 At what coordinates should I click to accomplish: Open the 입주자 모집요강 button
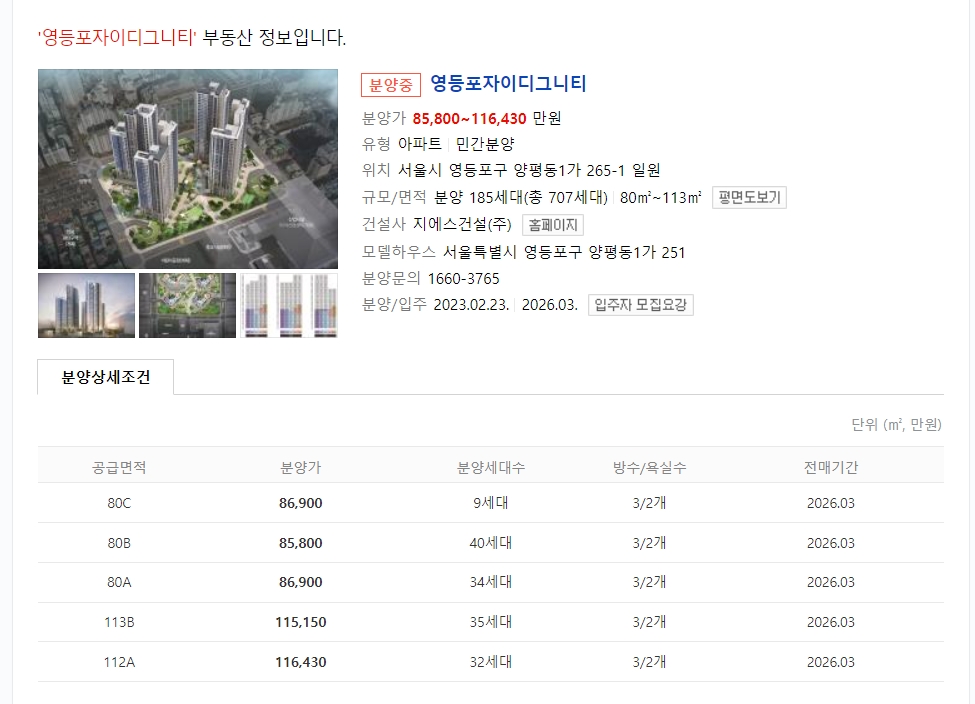point(640,305)
